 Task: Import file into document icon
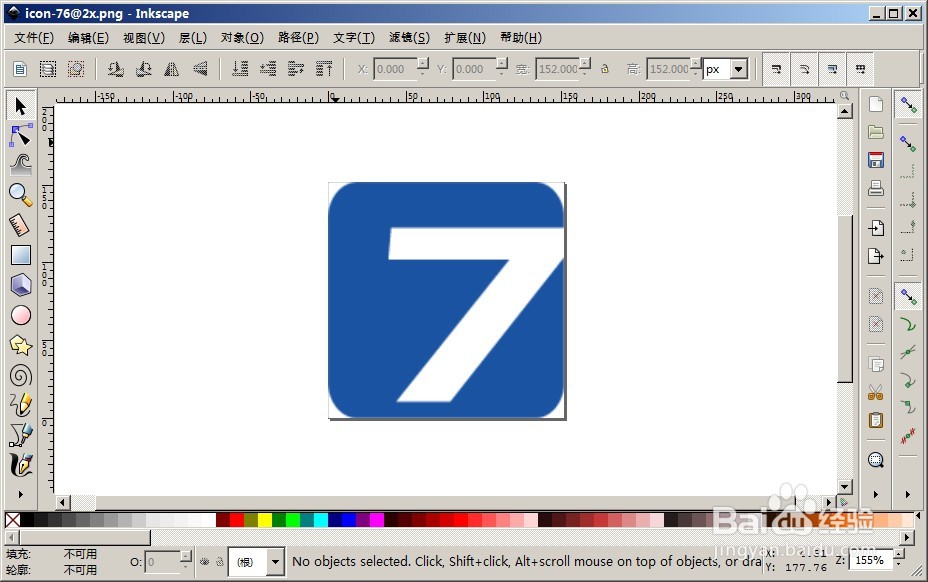(876, 228)
